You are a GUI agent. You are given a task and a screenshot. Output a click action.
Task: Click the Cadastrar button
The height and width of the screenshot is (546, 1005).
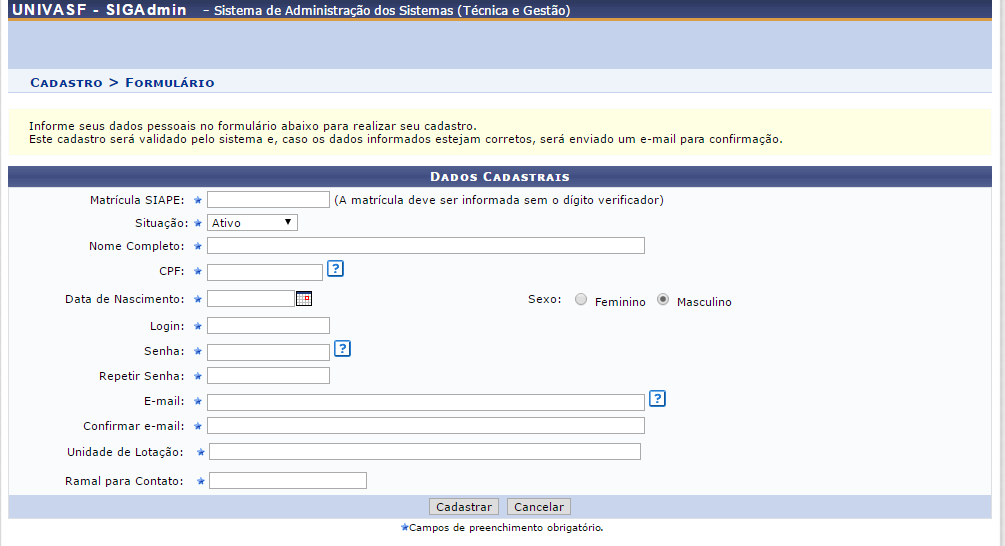click(464, 507)
